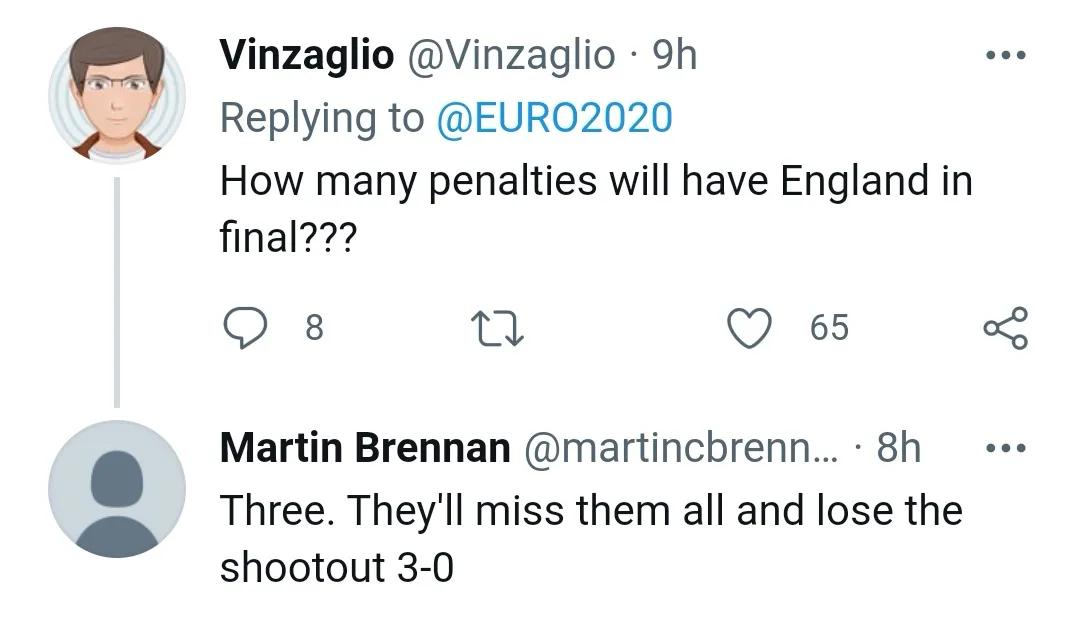Screen dimensions: 1080x633
Task: Open the @EURO2020 mention link
Action: [x=555, y=118]
